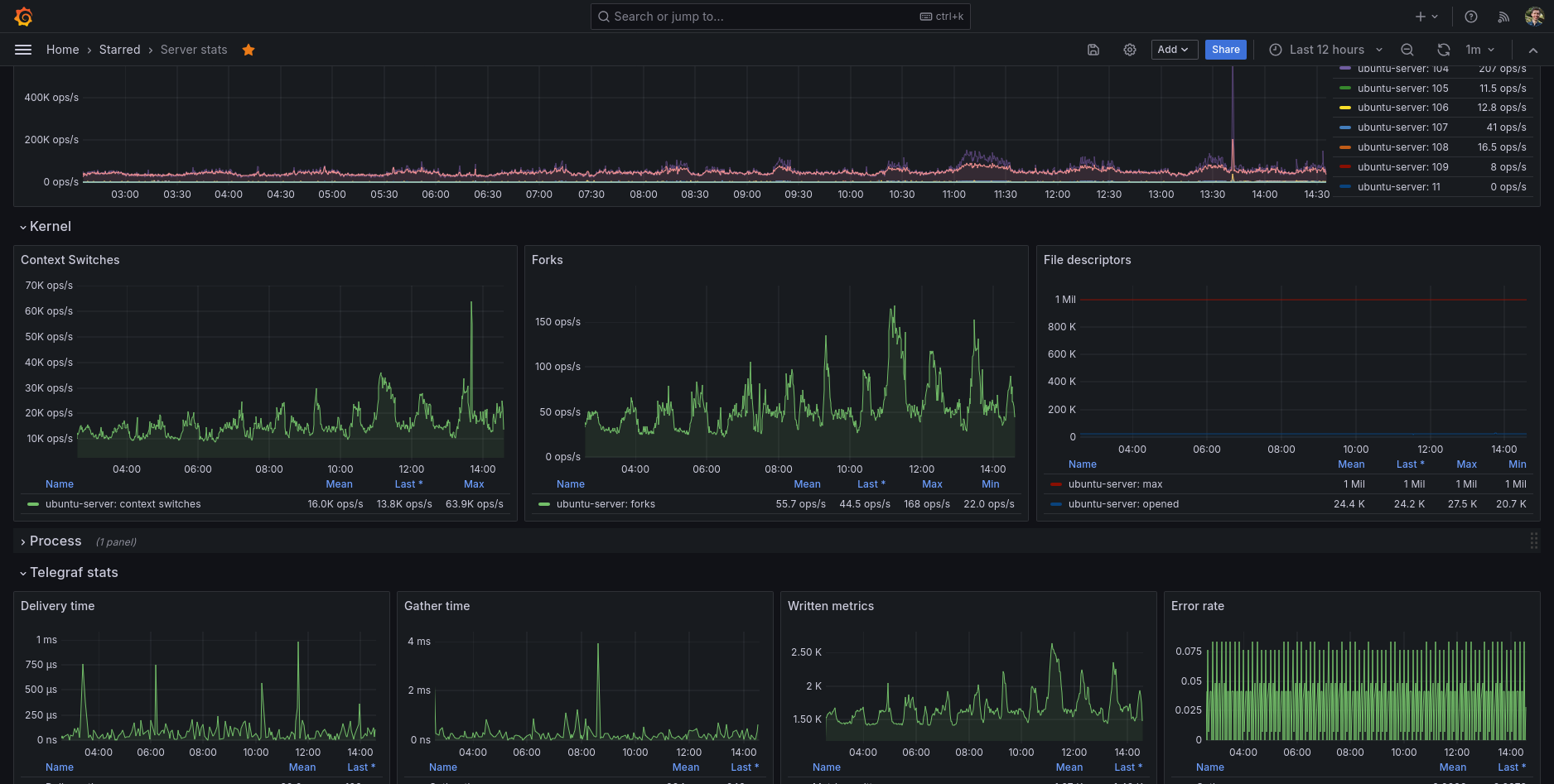The width and height of the screenshot is (1554, 784).
Task: Click the '55.7 ops/s' forks mean value
Action: (x=801, y=504)
